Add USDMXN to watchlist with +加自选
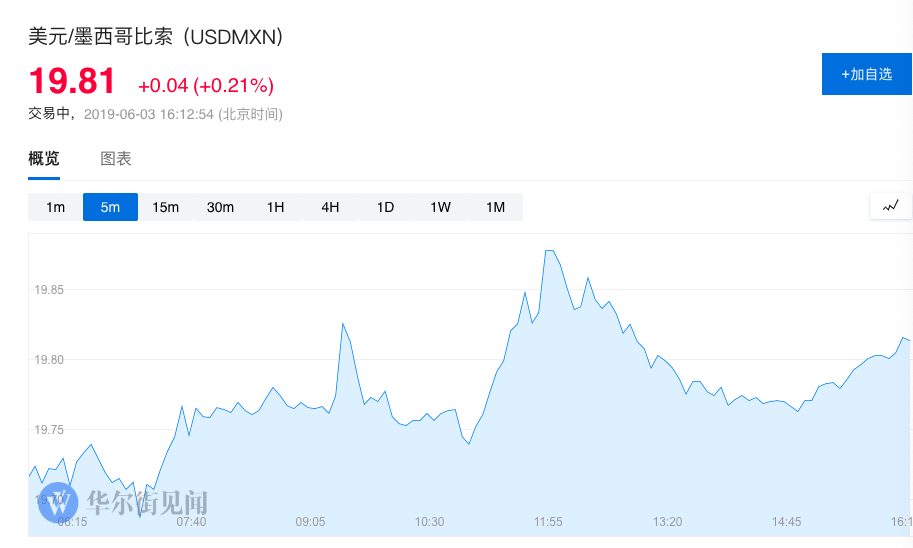 [866, 75]
